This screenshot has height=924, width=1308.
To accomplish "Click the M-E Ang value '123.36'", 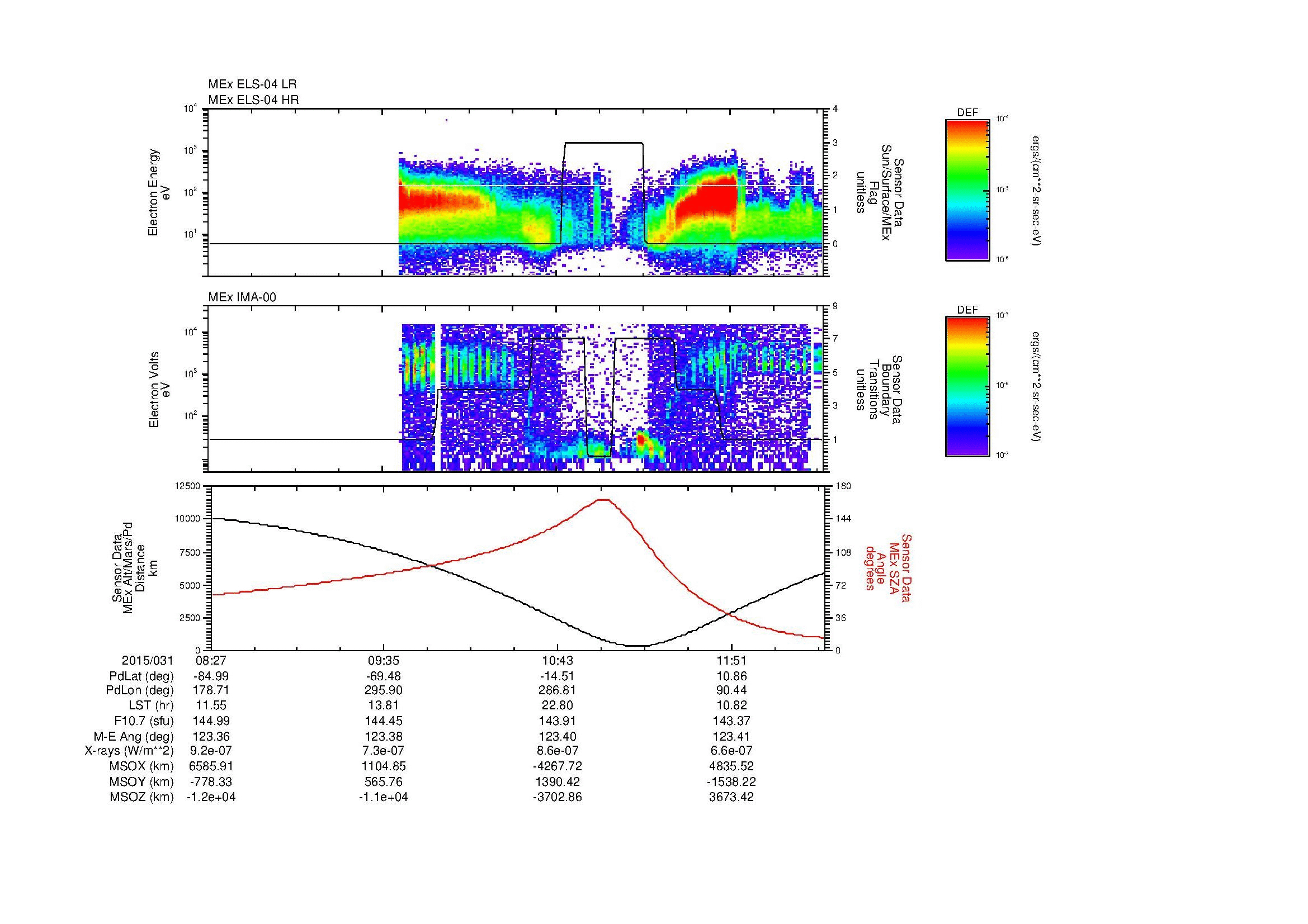I will (211, 737).
